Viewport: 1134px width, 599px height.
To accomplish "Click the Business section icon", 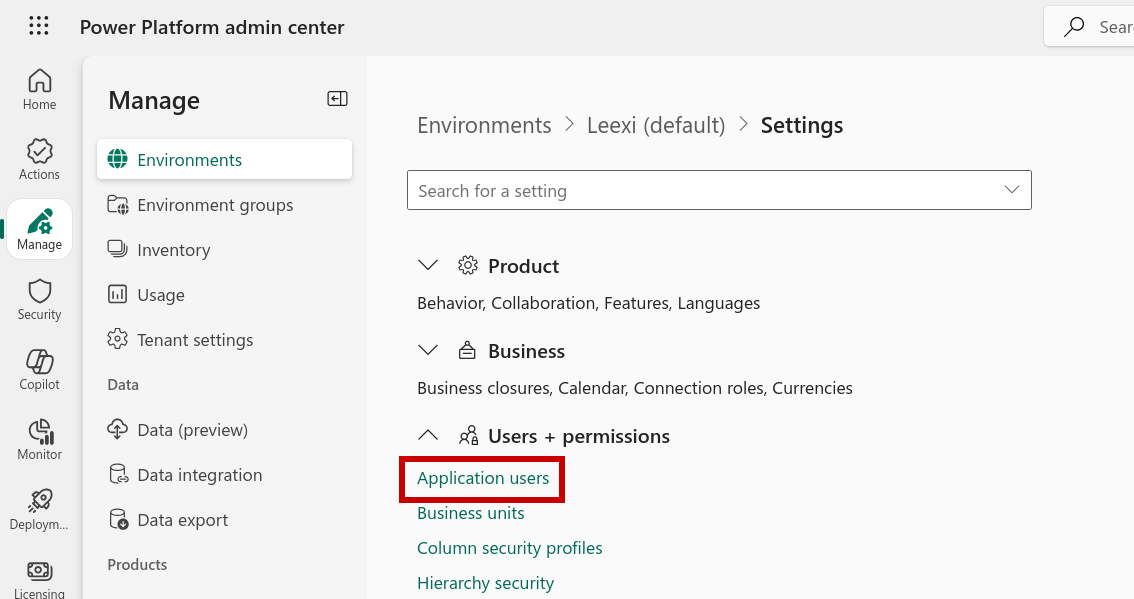I will point(468,351).
